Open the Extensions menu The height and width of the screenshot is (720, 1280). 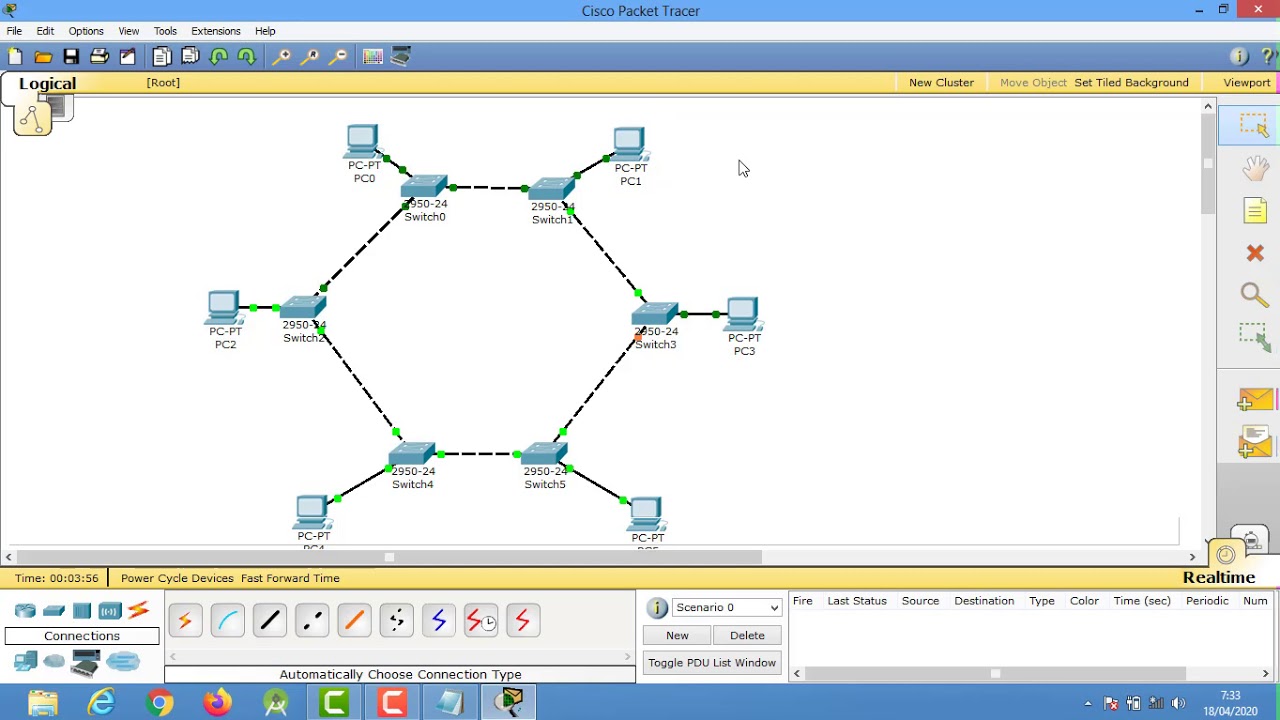pos(216,31)
